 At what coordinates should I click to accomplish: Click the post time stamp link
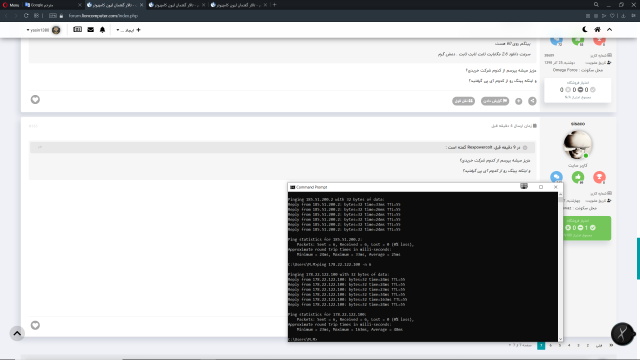coord(513,126)
